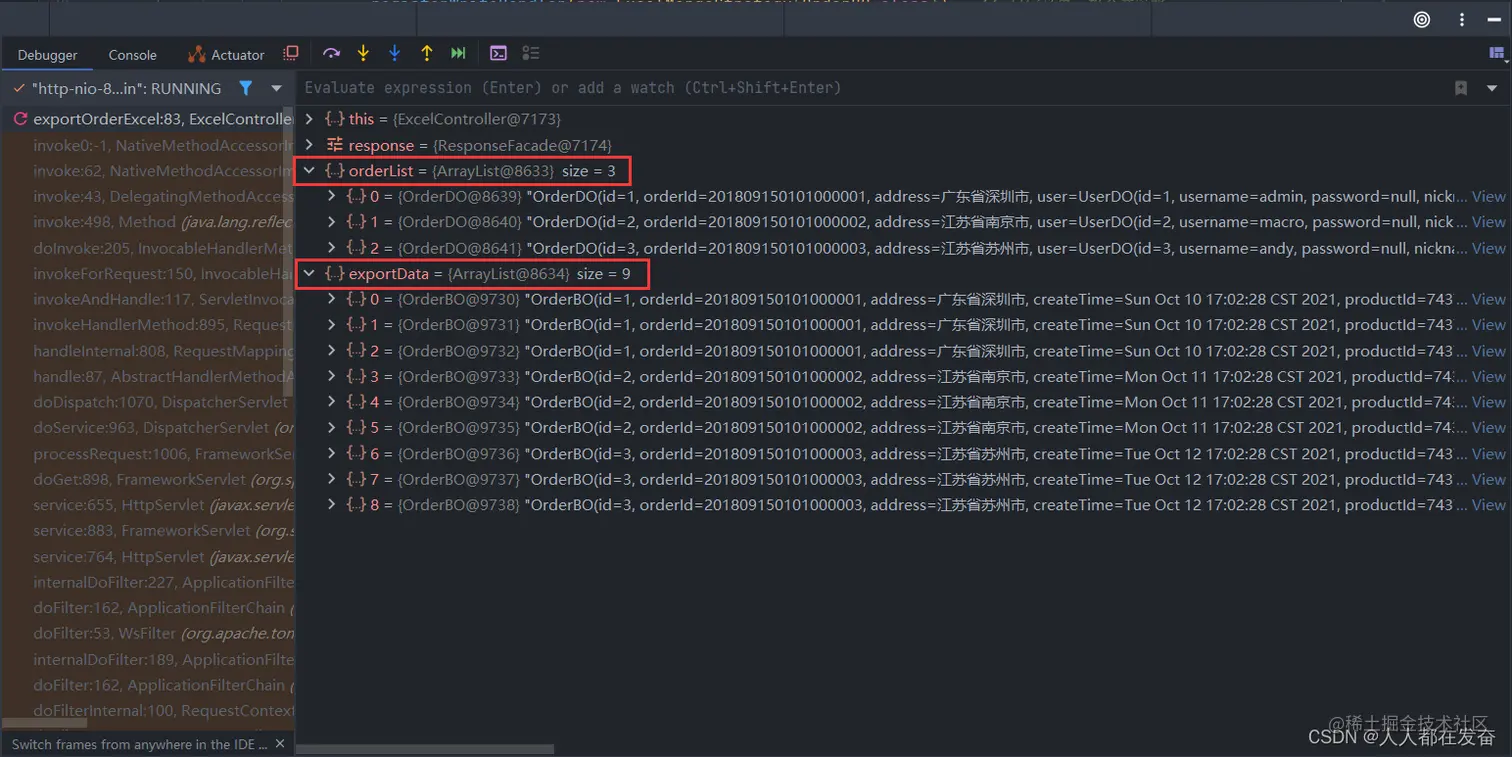The image size is (1512, 757).
Task: Open the evaluate expression history dropdown
Action: point(1492,88)
